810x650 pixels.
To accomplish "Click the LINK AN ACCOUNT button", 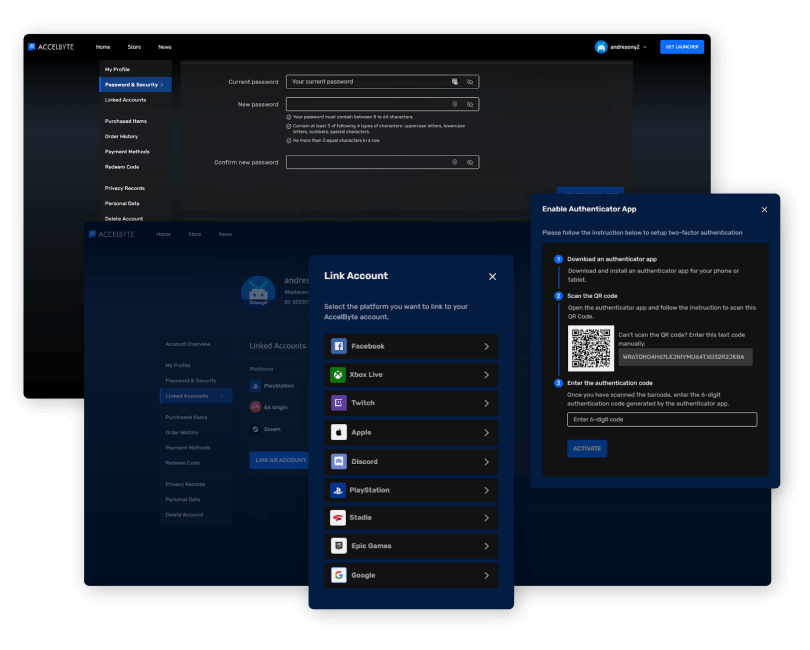I will coord(279,460).
